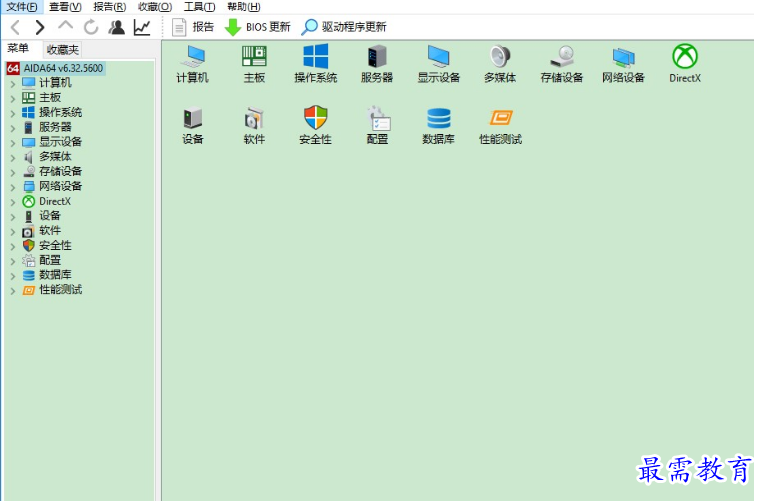Open the 文件(F) menu

tap(22, 7)
